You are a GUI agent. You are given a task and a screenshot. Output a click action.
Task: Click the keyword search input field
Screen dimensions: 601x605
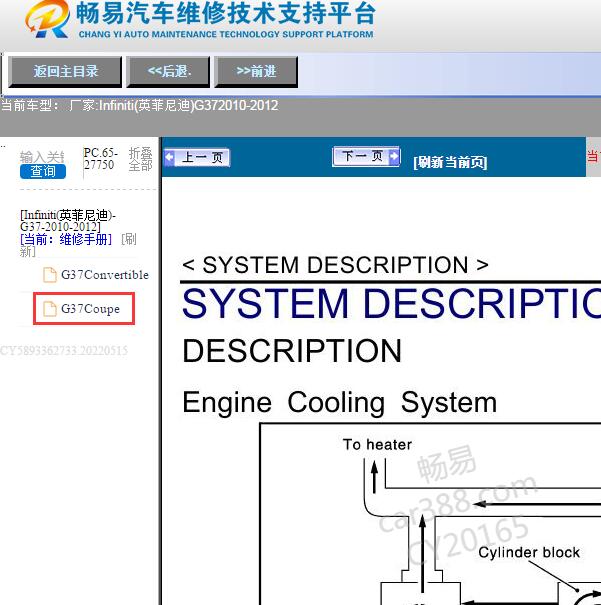pos(42,157)
